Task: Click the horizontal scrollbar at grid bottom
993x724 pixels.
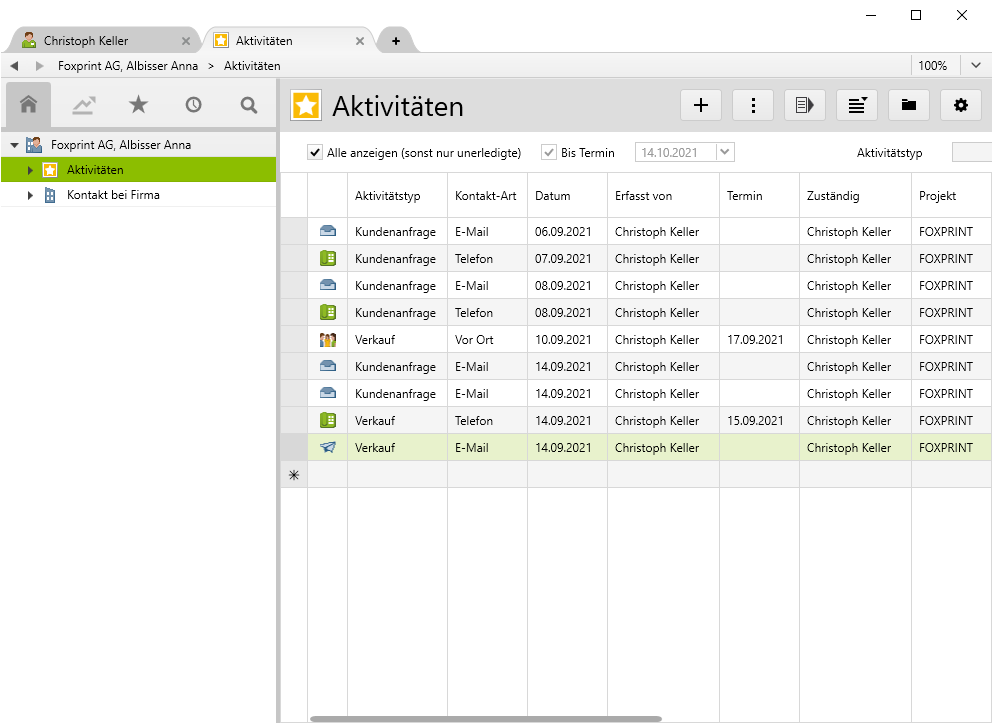Action: pyautogui.click(x=485, y=718)
